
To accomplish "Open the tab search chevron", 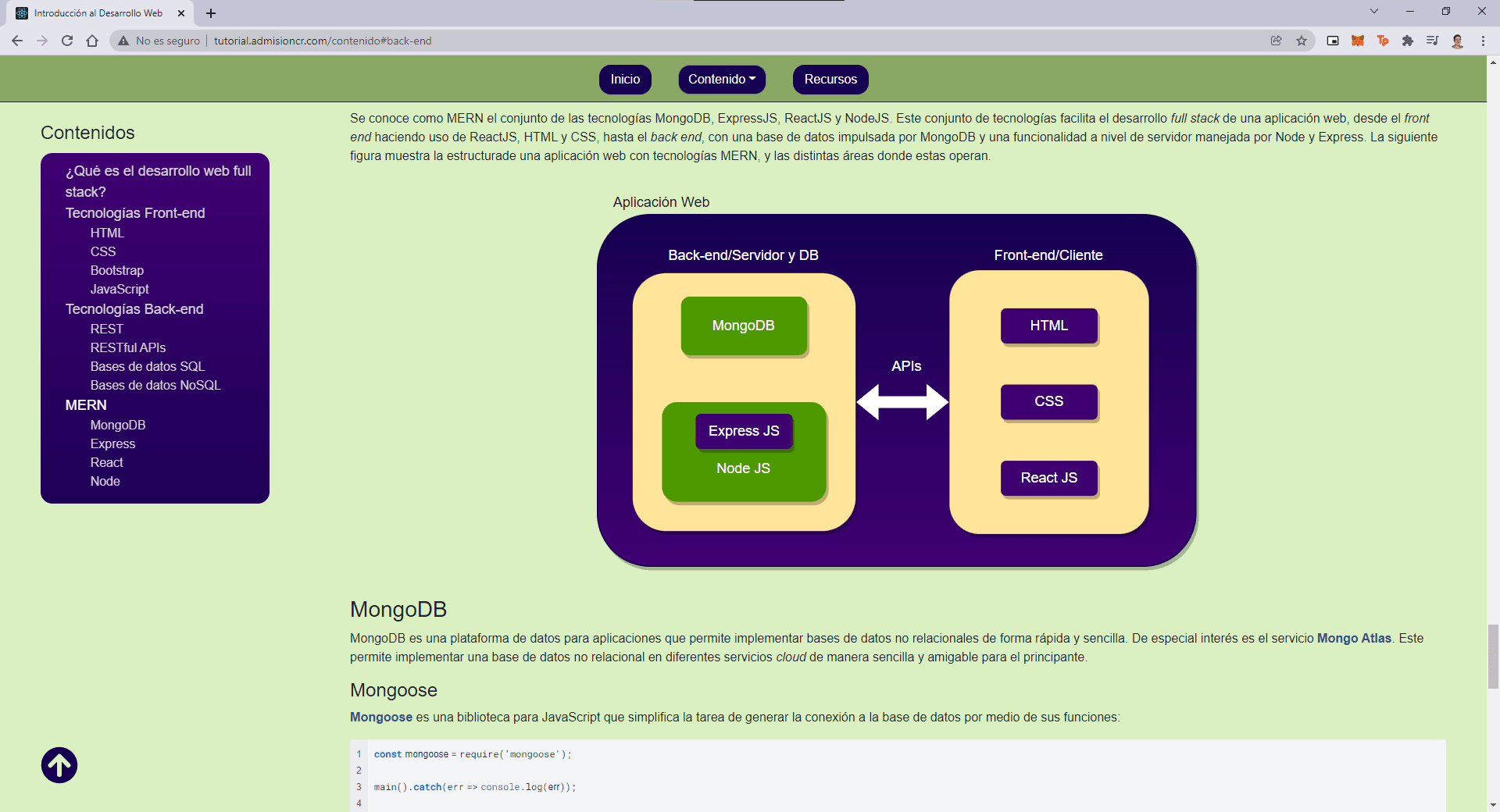I will click(1374, 11).
